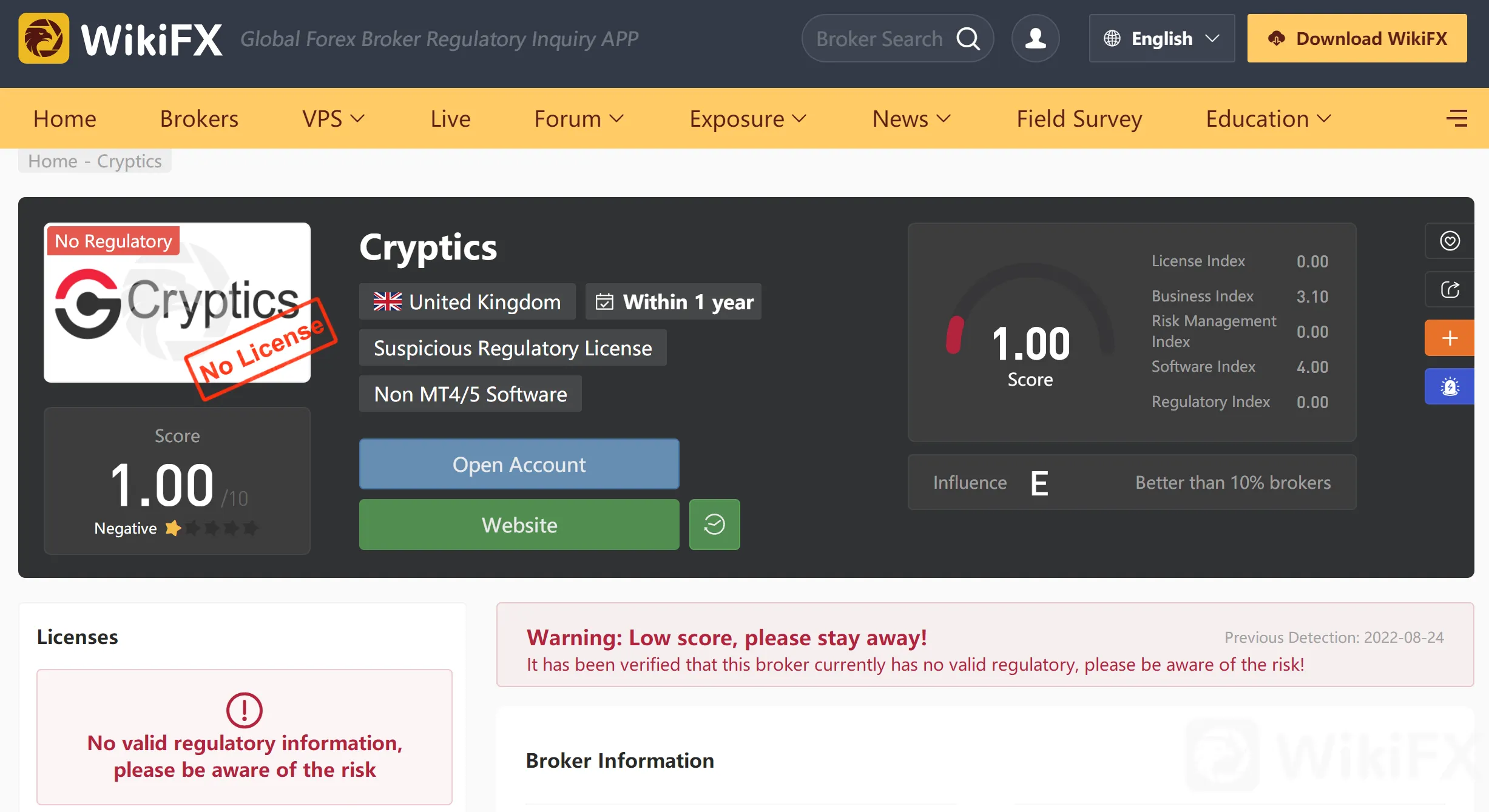Screen dimensions: 1489x812
Task: Click the search magnifier icon
Action: tap(968, 39)
